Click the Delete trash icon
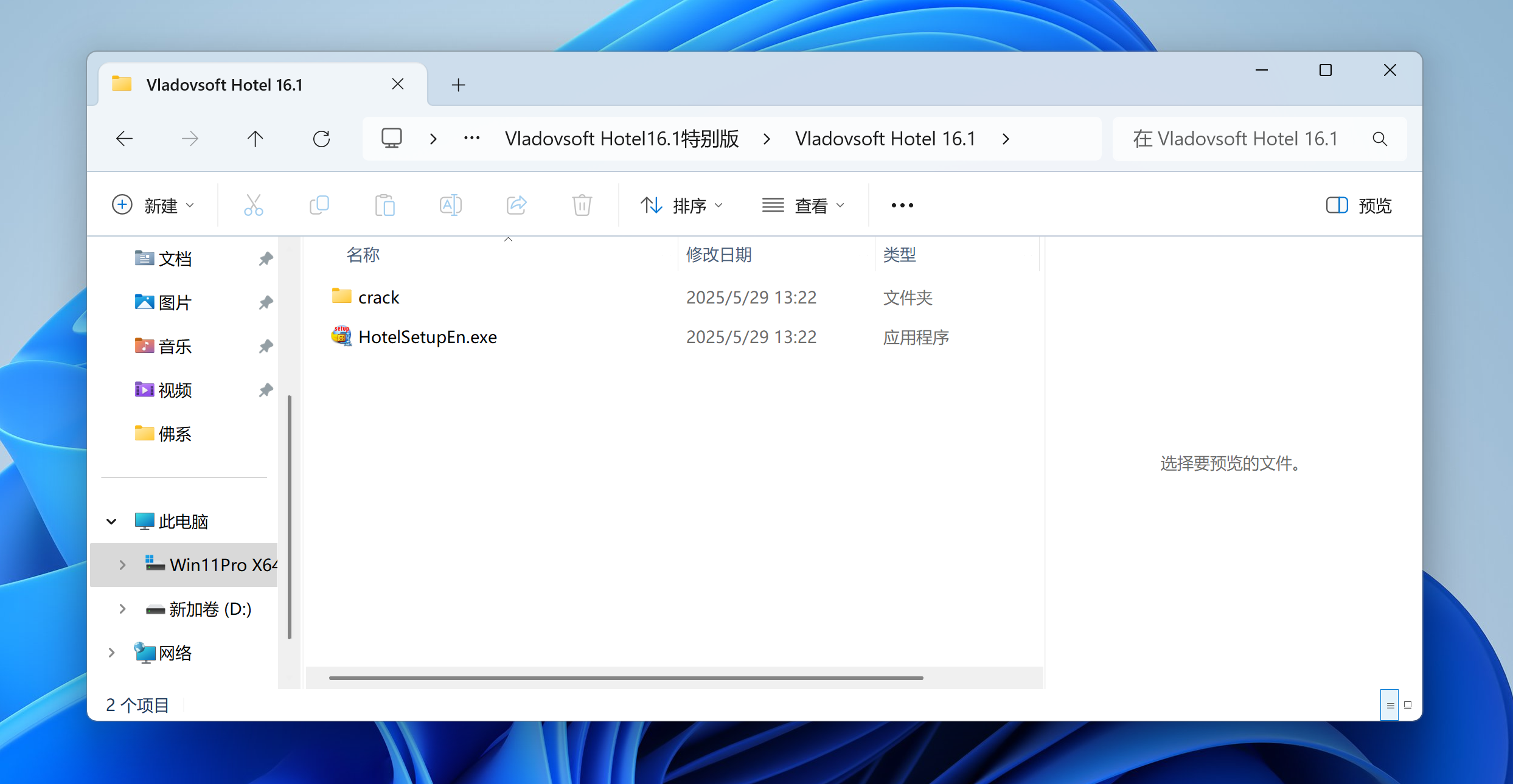Image resolution: width=1513 pixels, height=784 pixels. point(582,206)
